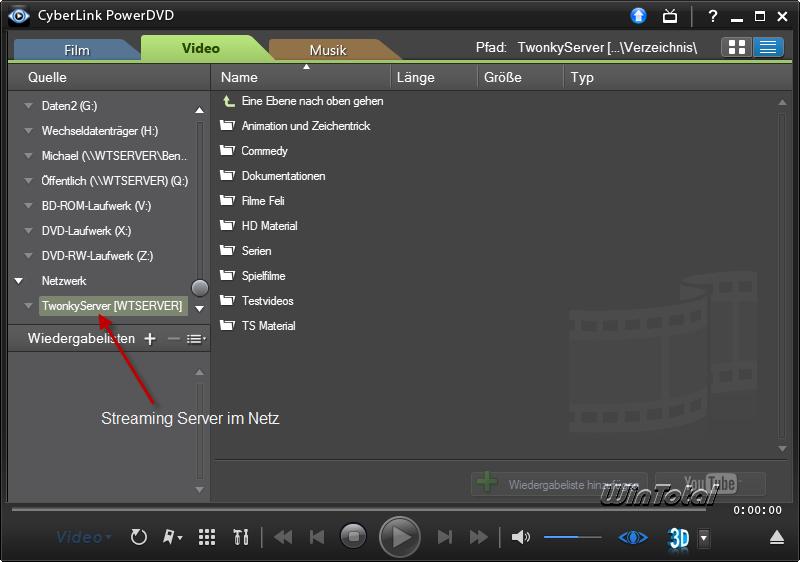Switch to list details view
Viewport: 800px width, 562px height.
pyautogui.click(x=768, y=47)
